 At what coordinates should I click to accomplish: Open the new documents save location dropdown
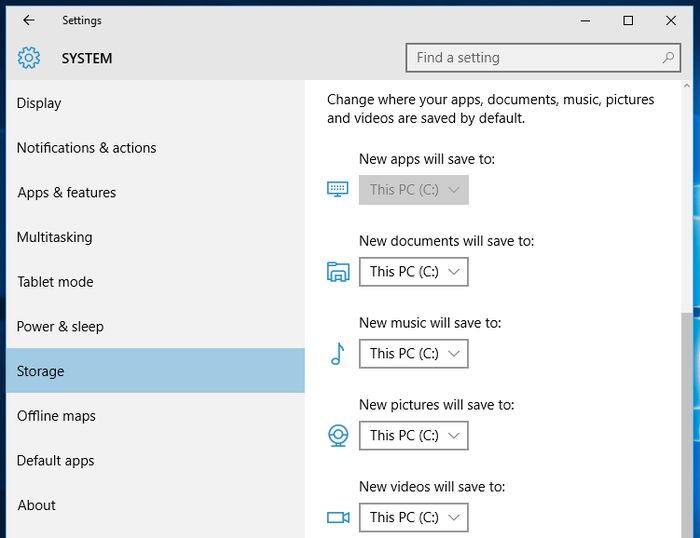tap(413, 271)
